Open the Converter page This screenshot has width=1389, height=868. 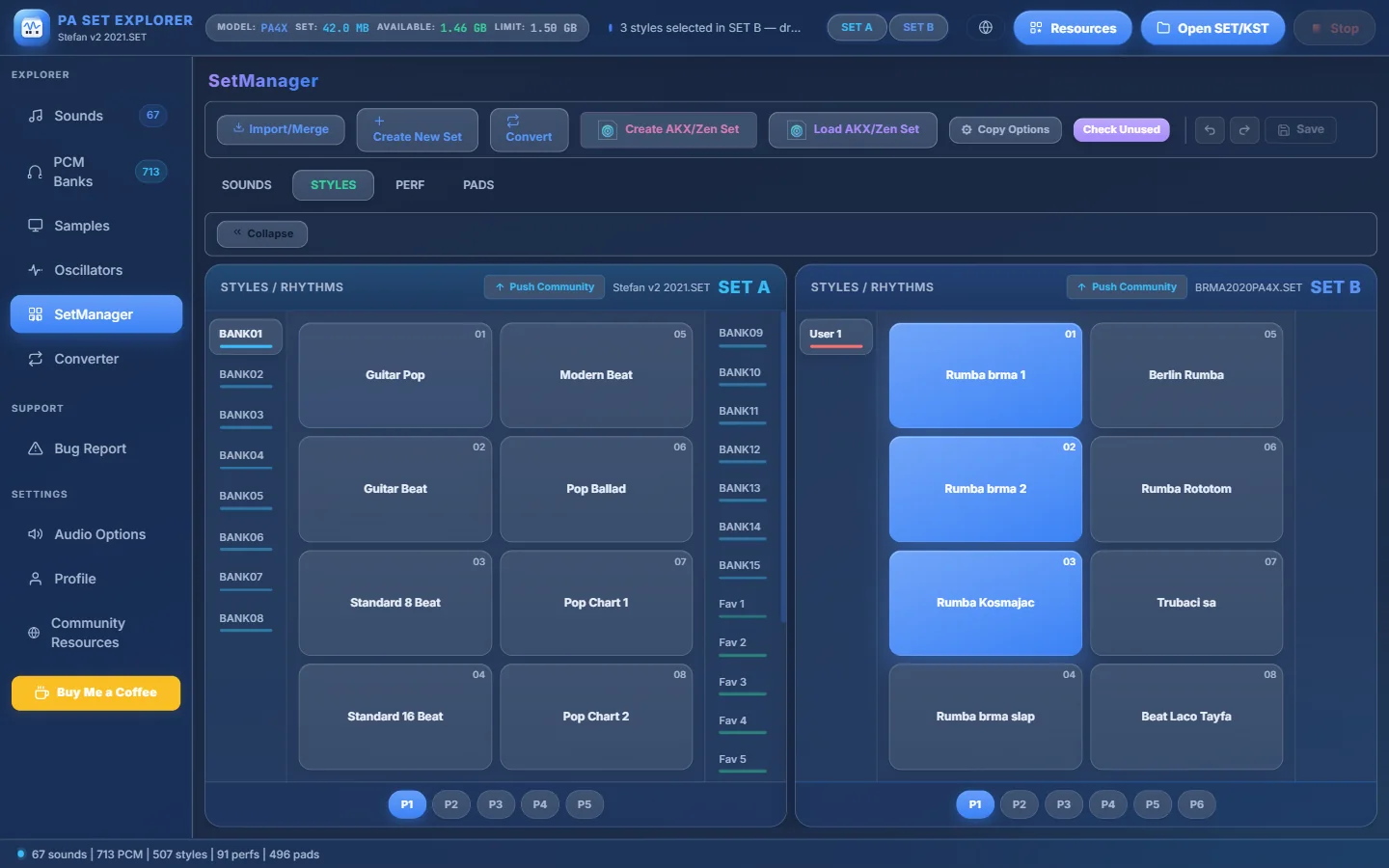point(96,359)
